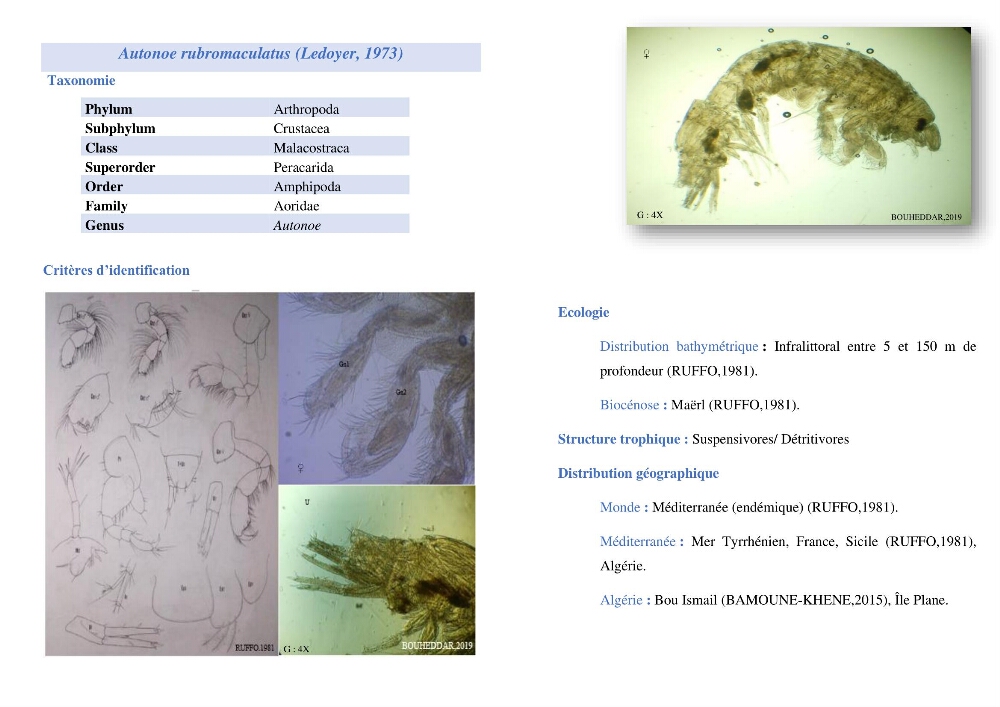This screenshot has width=1000, height=707.
Task: Select the "Malacostraca" table cell
Action: point(311,148)
